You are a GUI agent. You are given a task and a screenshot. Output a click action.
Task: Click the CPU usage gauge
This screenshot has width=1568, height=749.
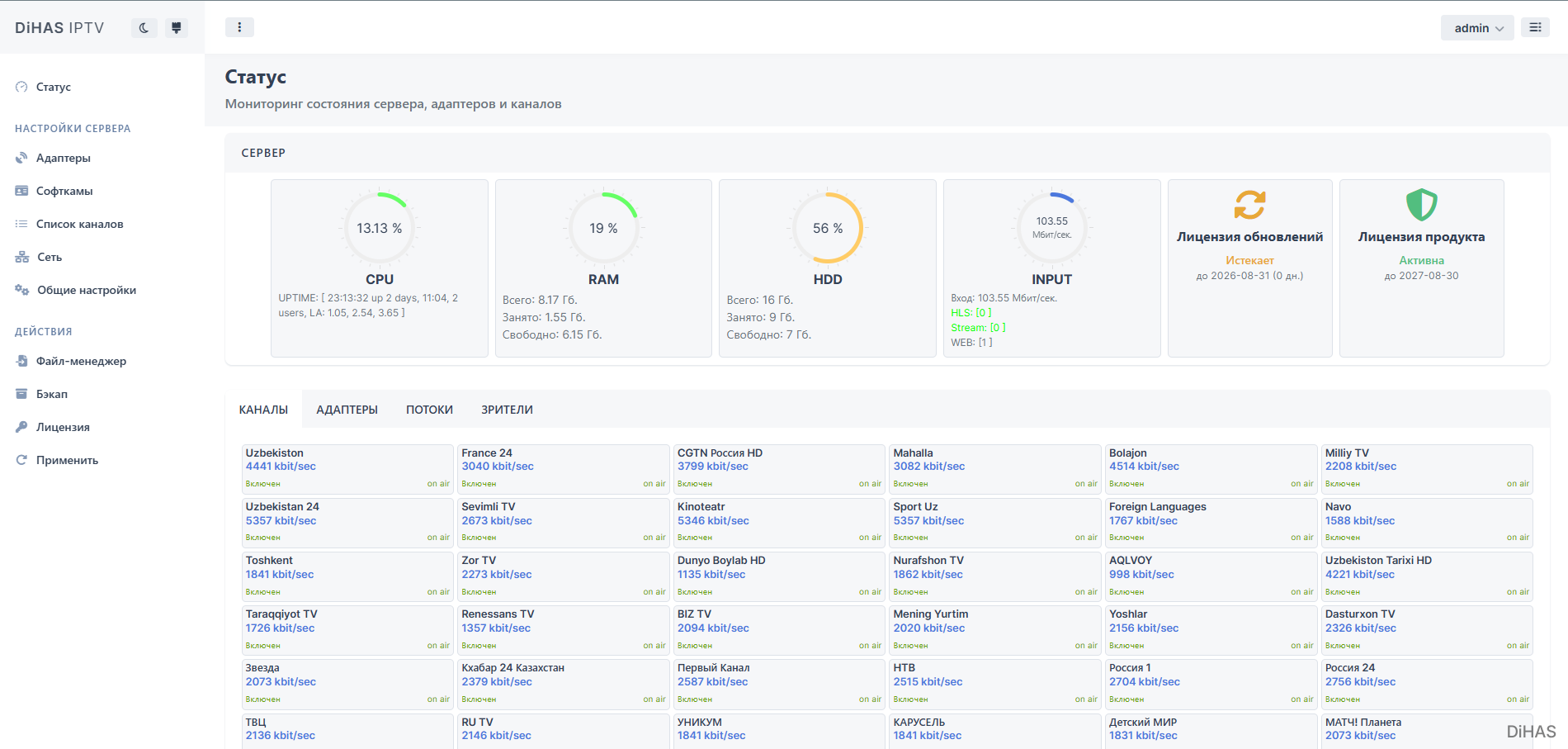tap(380, 228)
